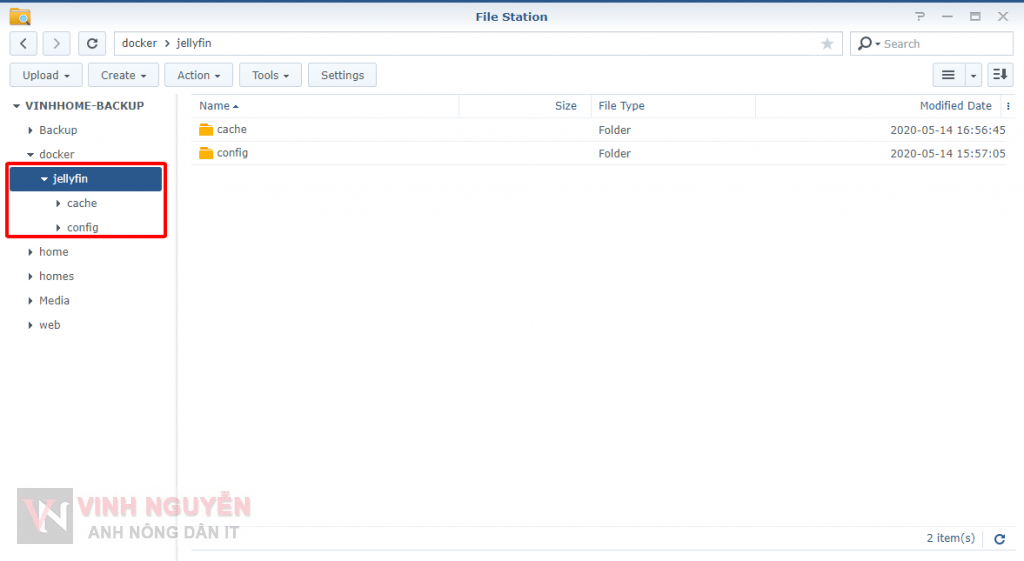This screenshot has width=1024, height=561.
Task: Click the date 2020-05-14 16:56:45
Action: (948, 130)
